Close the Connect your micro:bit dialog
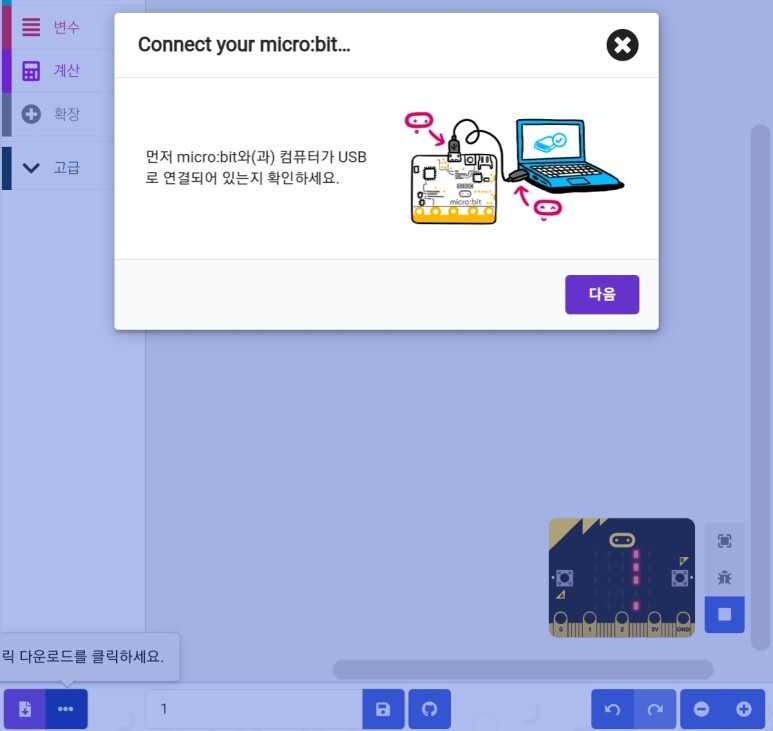This screenshot has width=773, height=731. coord(622,45)
